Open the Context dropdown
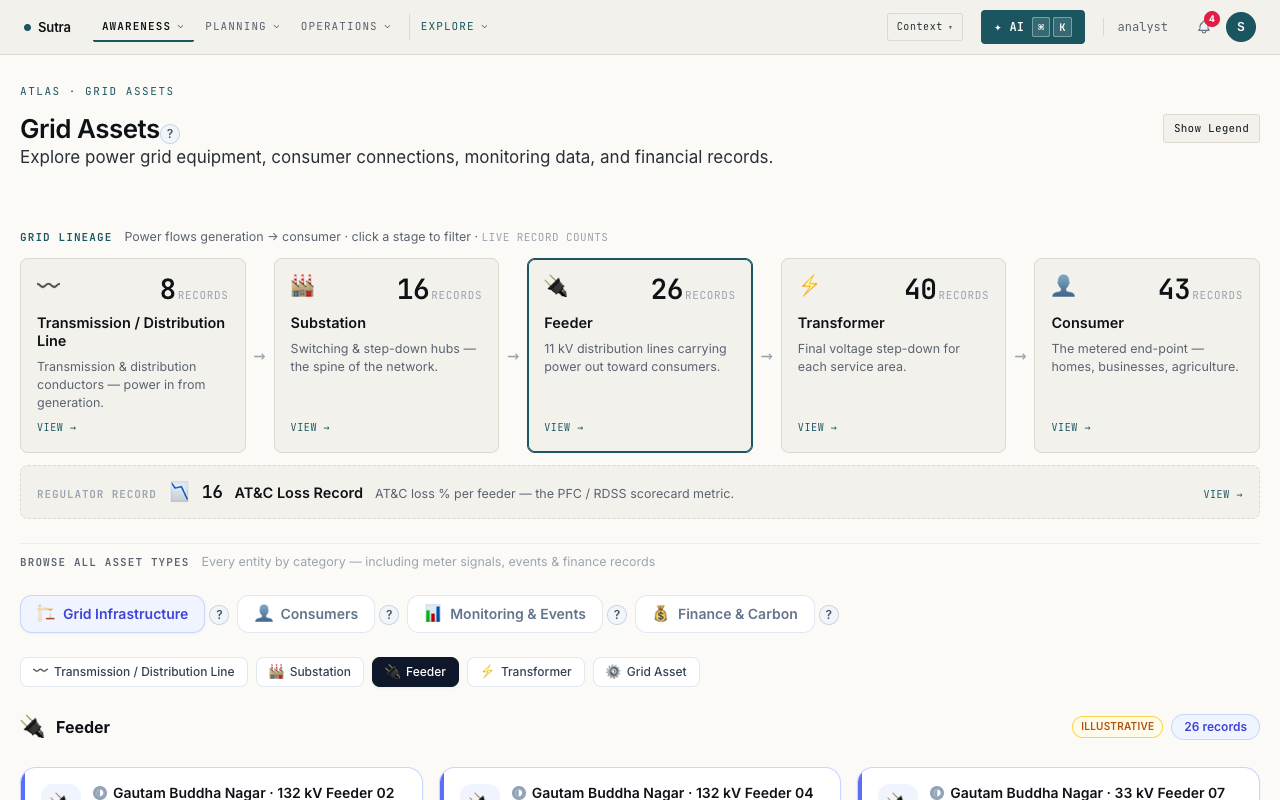This screenshot has height=800, width=1280. [925, 27]
